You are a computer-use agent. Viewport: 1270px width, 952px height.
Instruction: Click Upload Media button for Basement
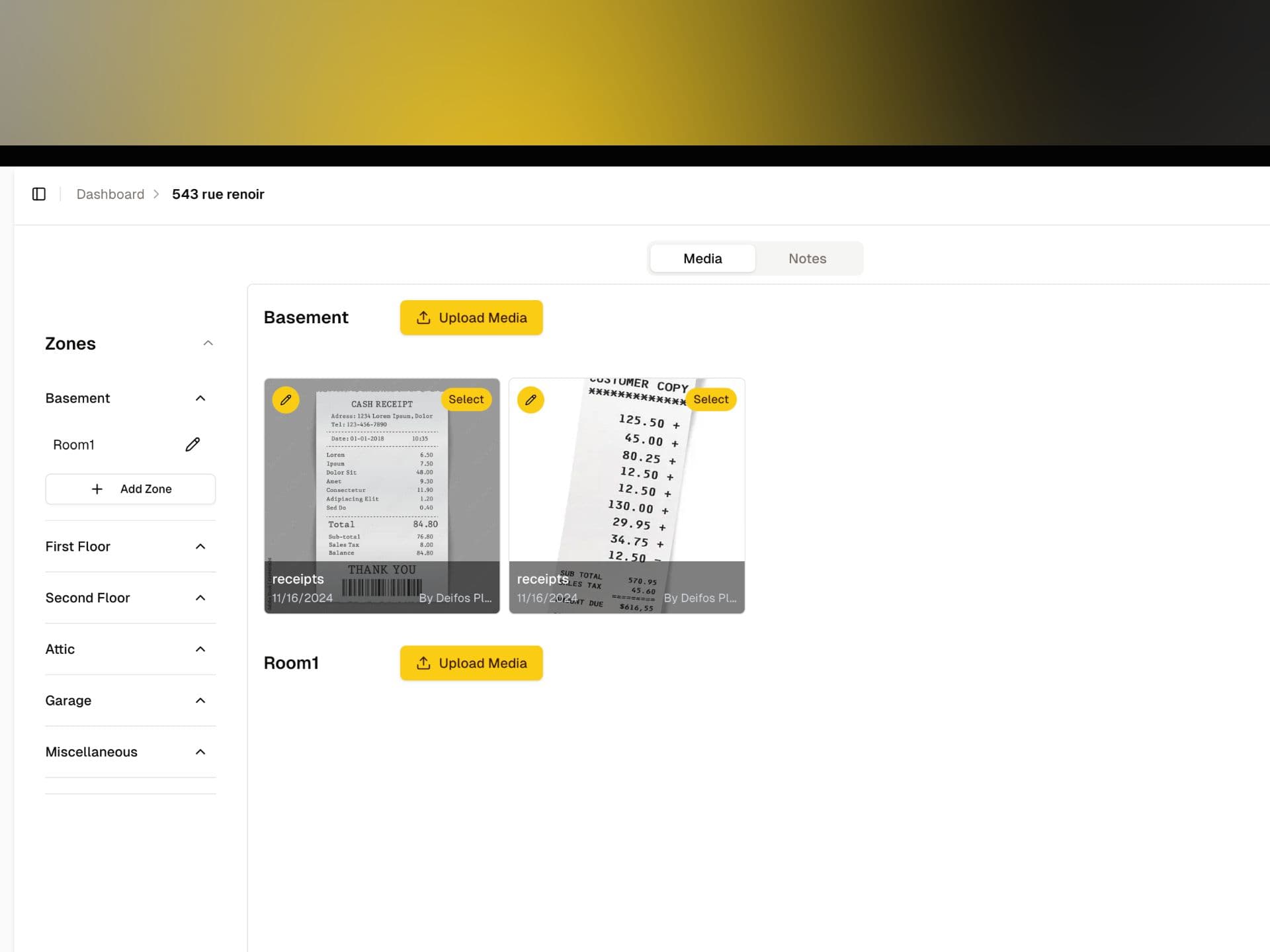[x=471, y=317]
